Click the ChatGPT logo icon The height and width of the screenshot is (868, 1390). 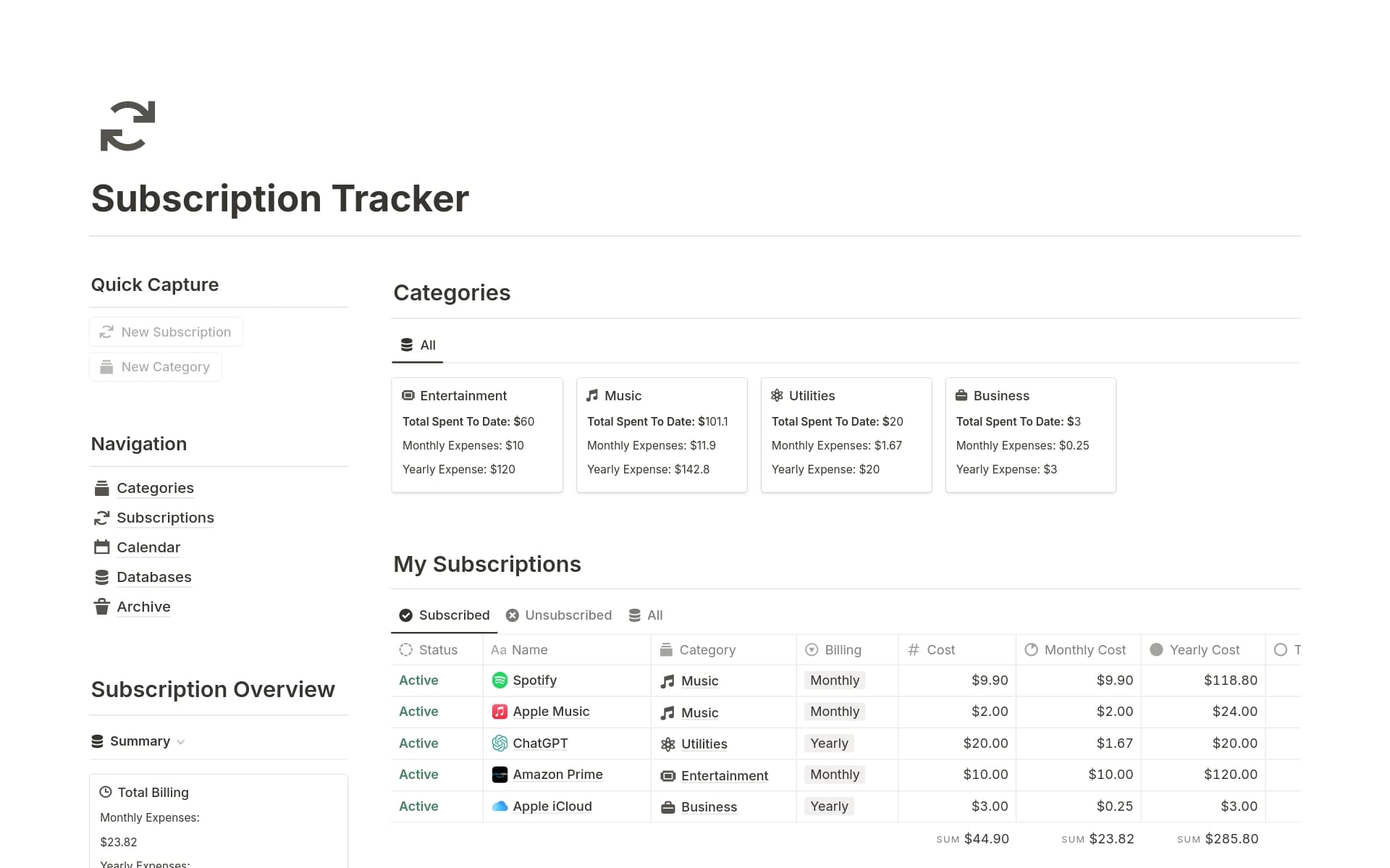[x=500, y=743]
